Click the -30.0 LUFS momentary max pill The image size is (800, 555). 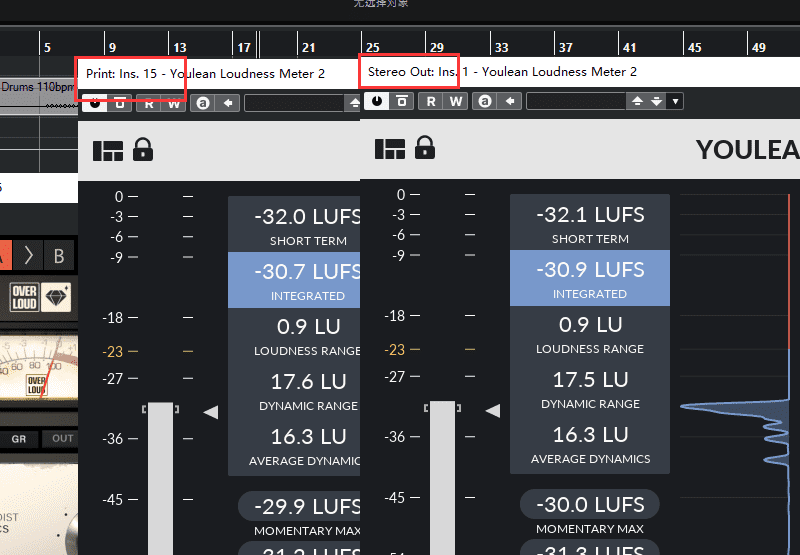pos(590,504)
